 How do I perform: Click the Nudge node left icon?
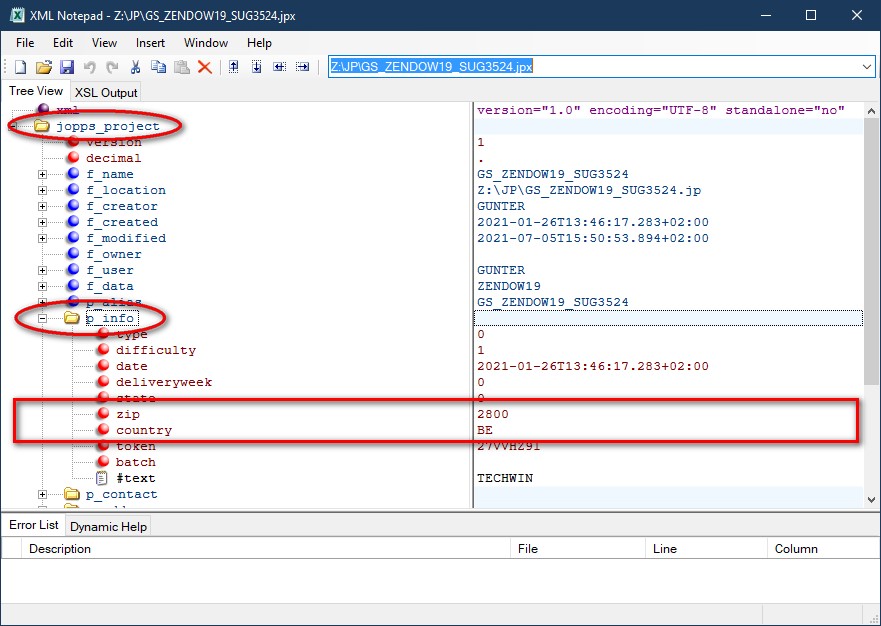(280, 67)
